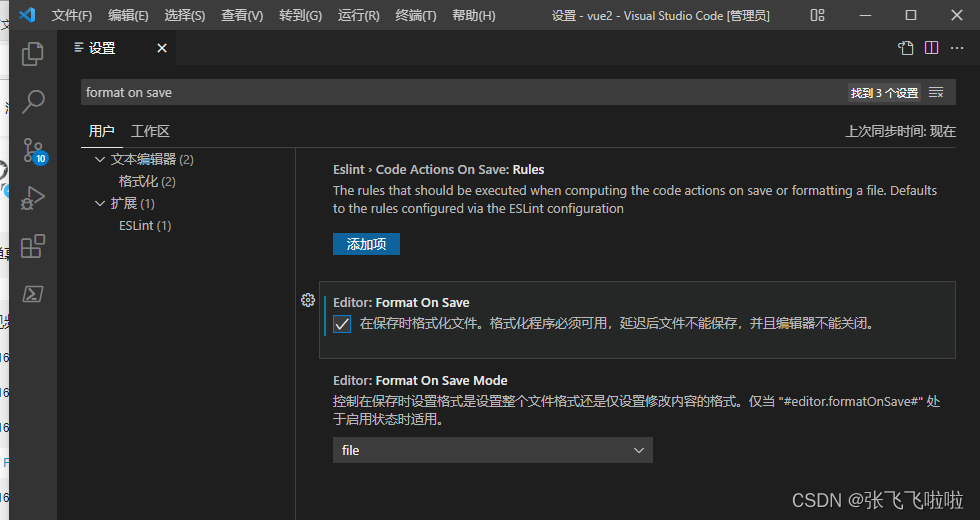The width and height of the screenshot is (980, 520).
Task: Open the Explorer view in the activity bar
Action: [32, 54]
